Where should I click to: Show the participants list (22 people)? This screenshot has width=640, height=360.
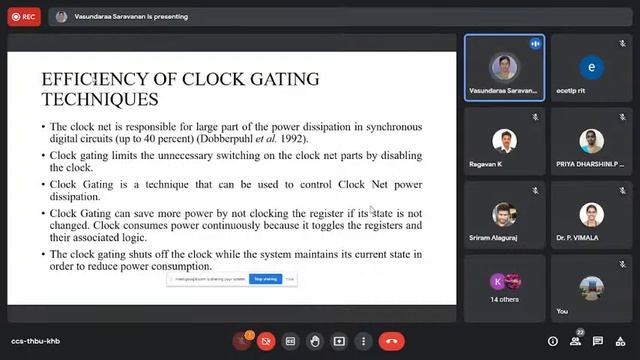click(x=576, y=341)
